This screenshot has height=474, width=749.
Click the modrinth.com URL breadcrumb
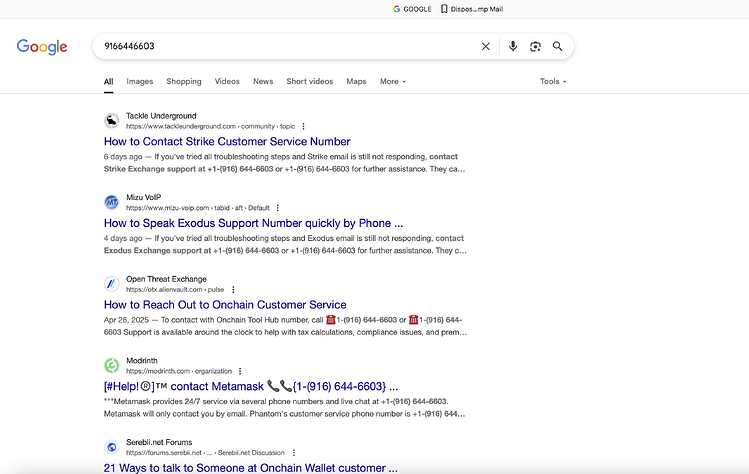pyautogui.click(x=179, y=371)
